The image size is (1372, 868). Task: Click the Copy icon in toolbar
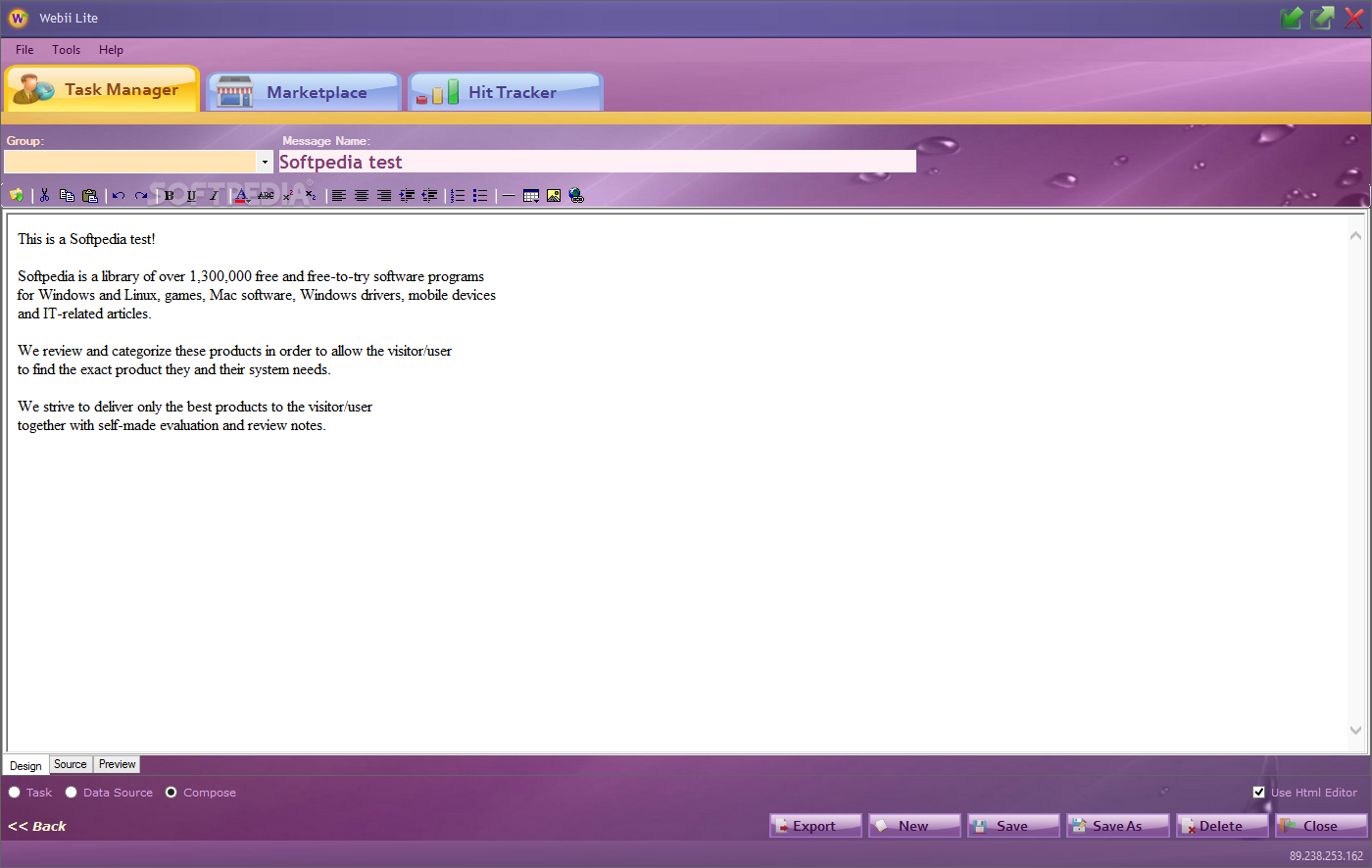[67, 196]
